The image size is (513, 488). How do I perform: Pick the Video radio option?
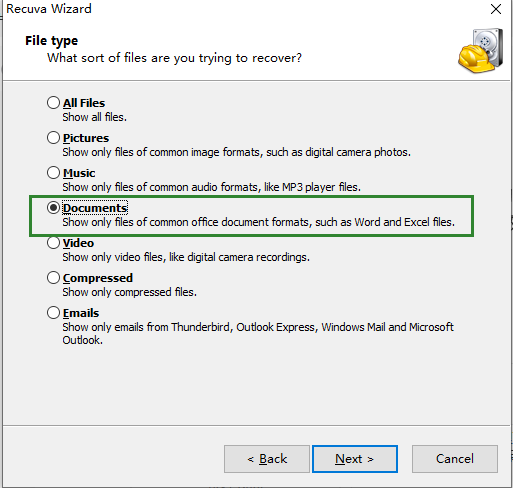click(53, 243)
